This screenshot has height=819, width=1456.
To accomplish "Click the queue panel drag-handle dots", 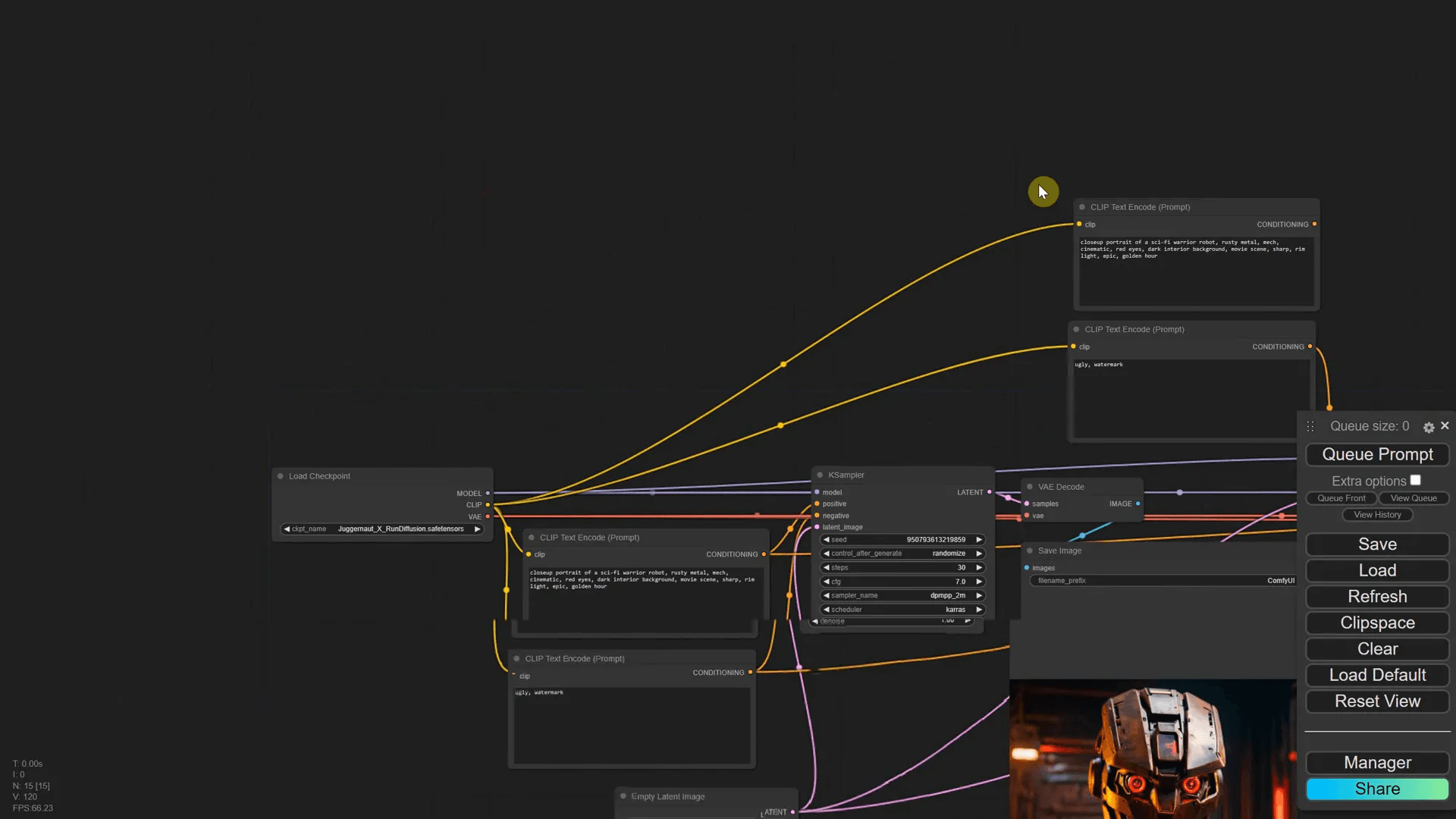I will [x=1310, y=425].
